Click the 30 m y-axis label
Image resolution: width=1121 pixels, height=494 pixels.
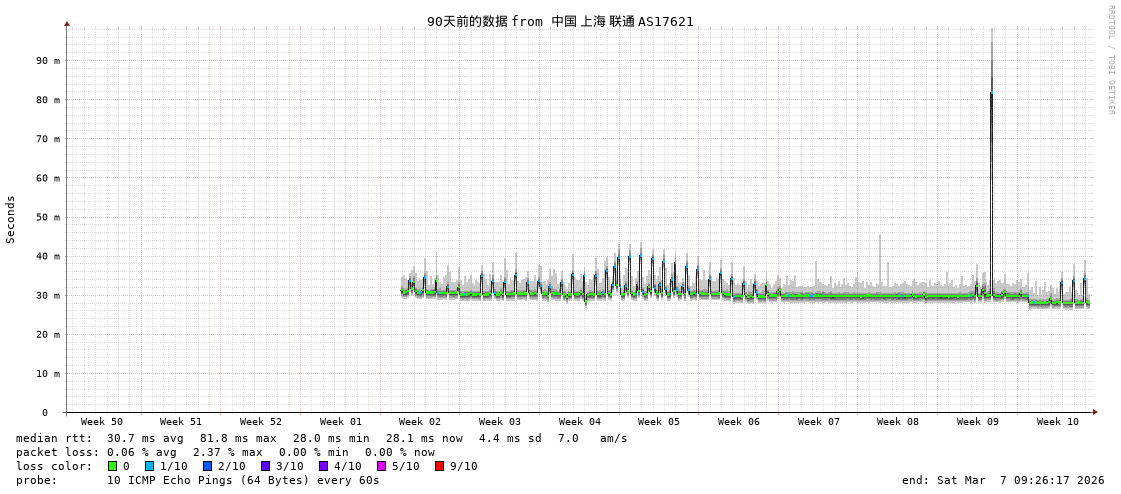click(49, 296)
